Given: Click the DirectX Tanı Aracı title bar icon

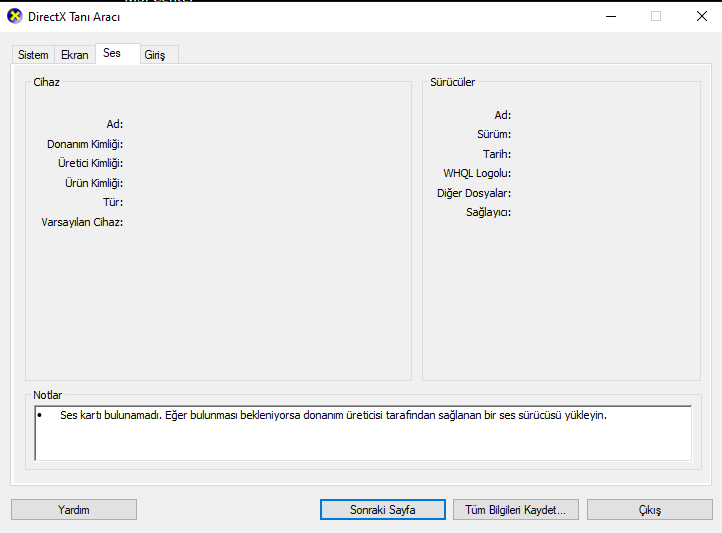Looking at the screenshot, I should point(15,16).
